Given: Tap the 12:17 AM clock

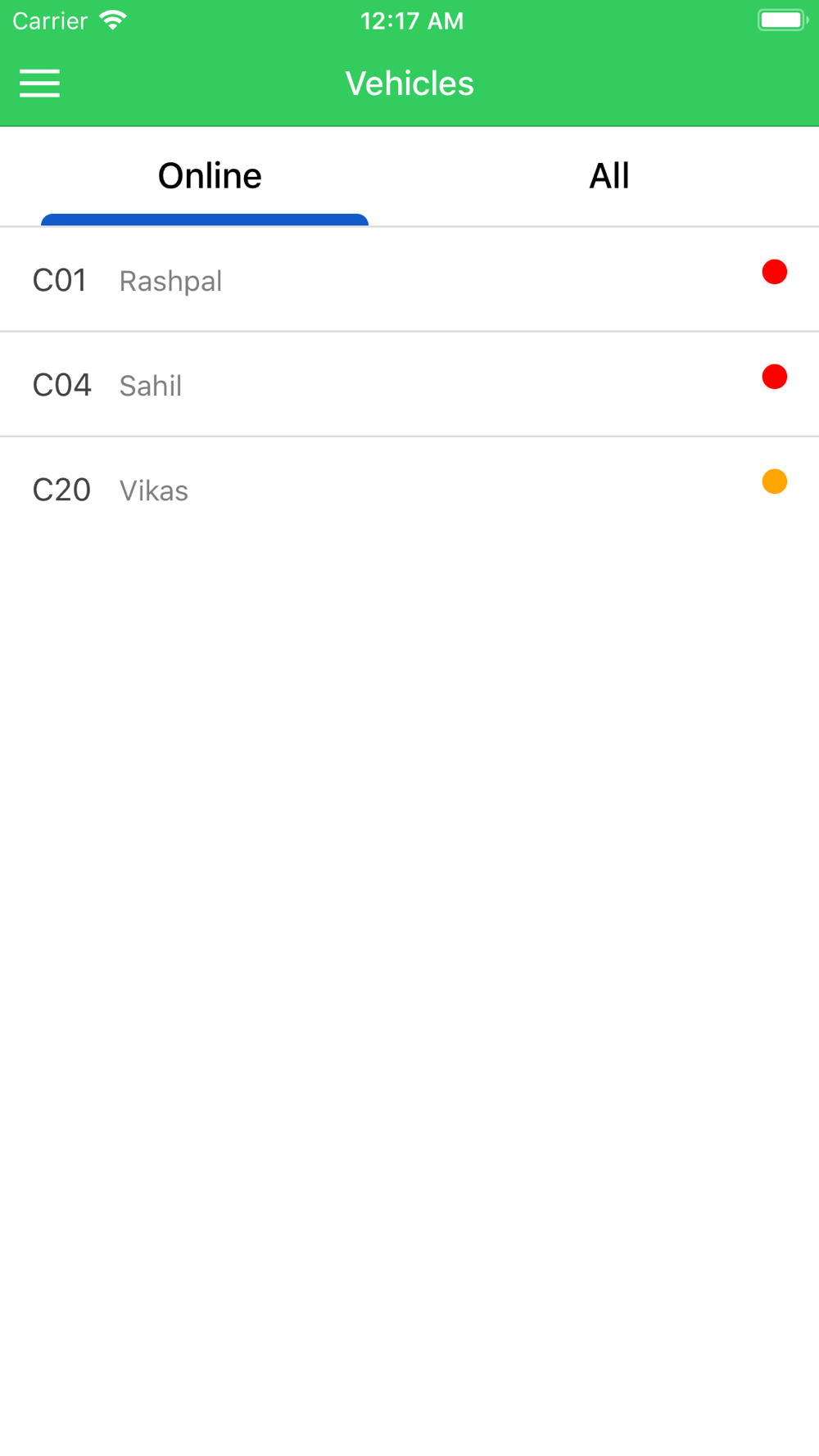Looking at the screenshot, I should (412, 21).
